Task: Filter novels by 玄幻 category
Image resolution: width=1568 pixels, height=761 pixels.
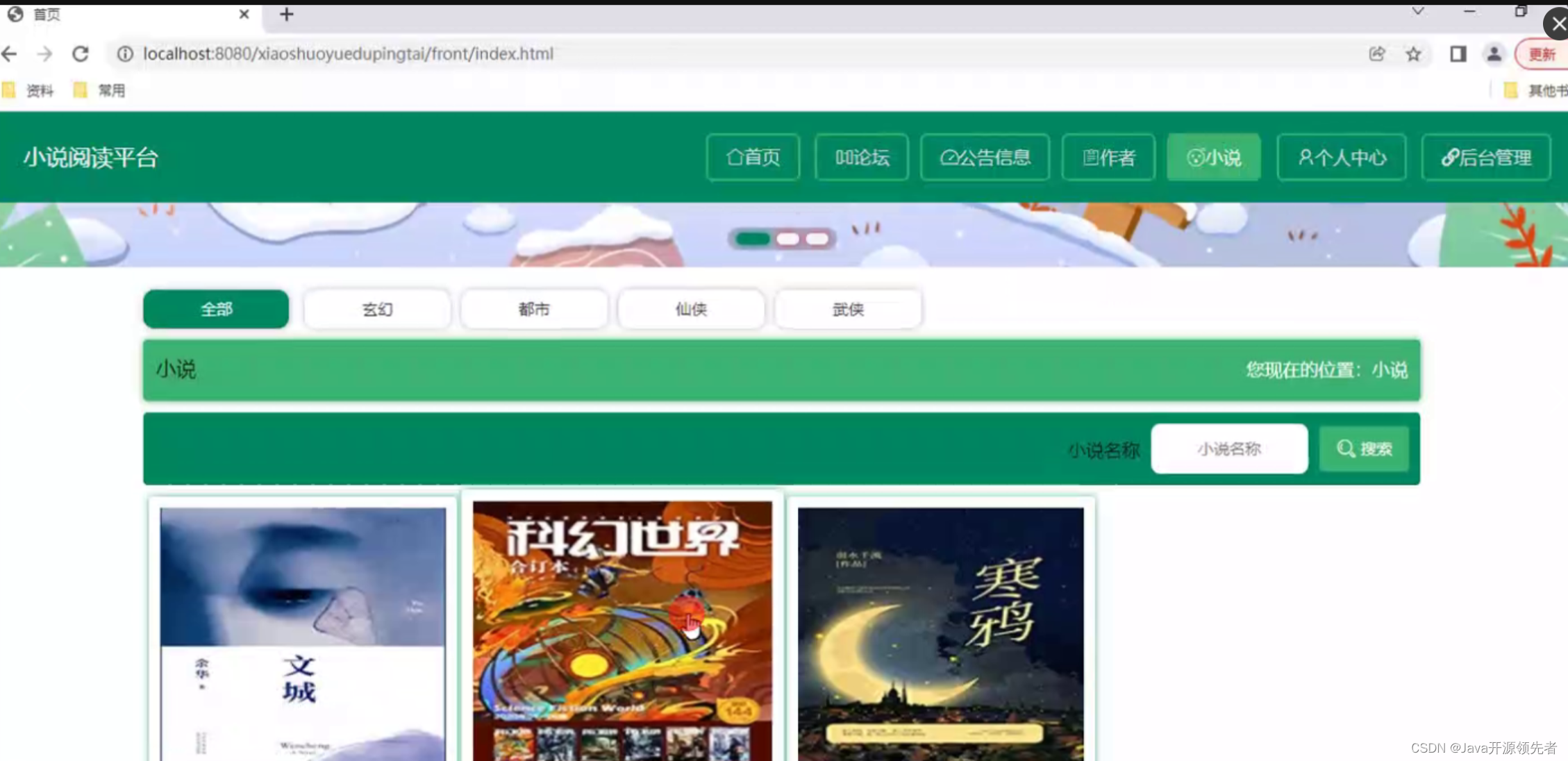Action: click(377, 309)
